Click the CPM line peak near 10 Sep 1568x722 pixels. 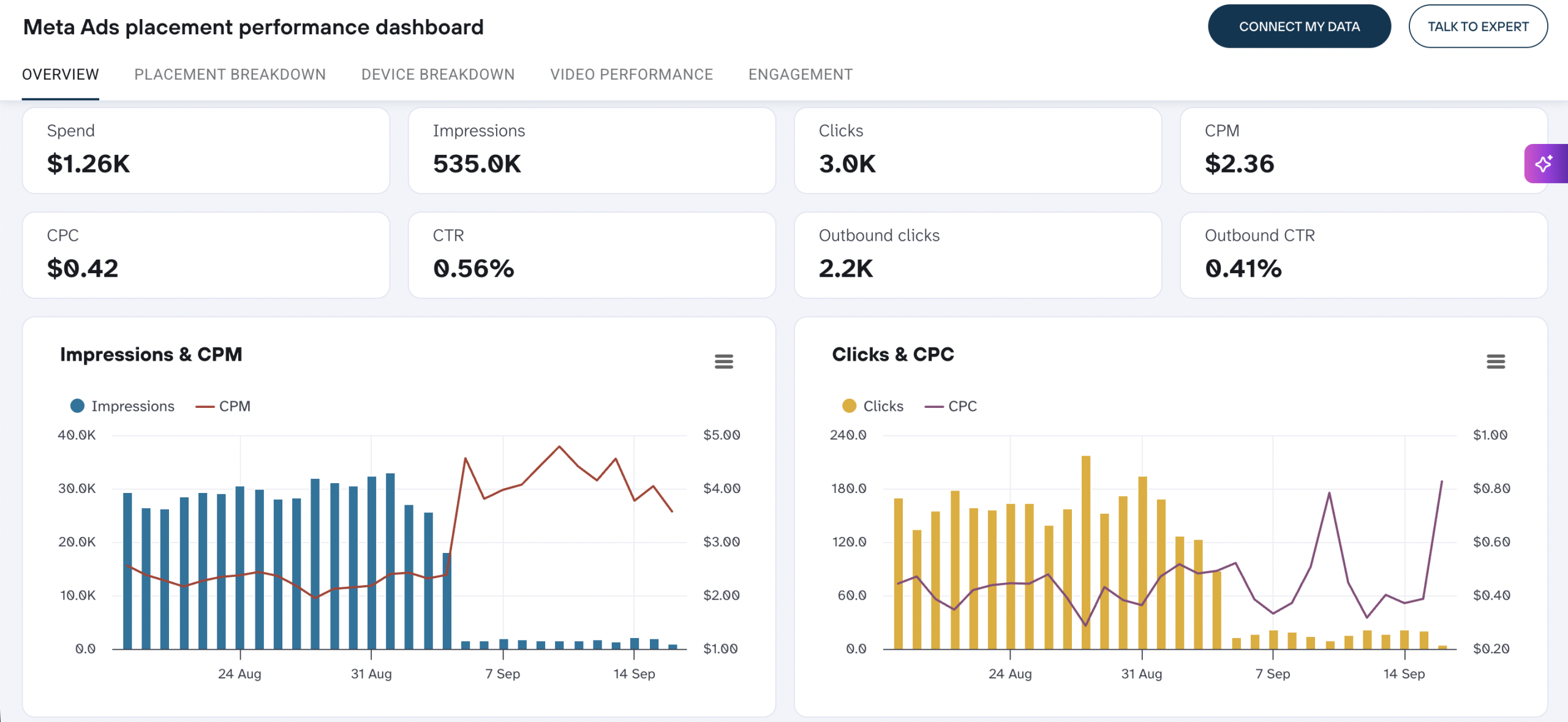[559, 446]
